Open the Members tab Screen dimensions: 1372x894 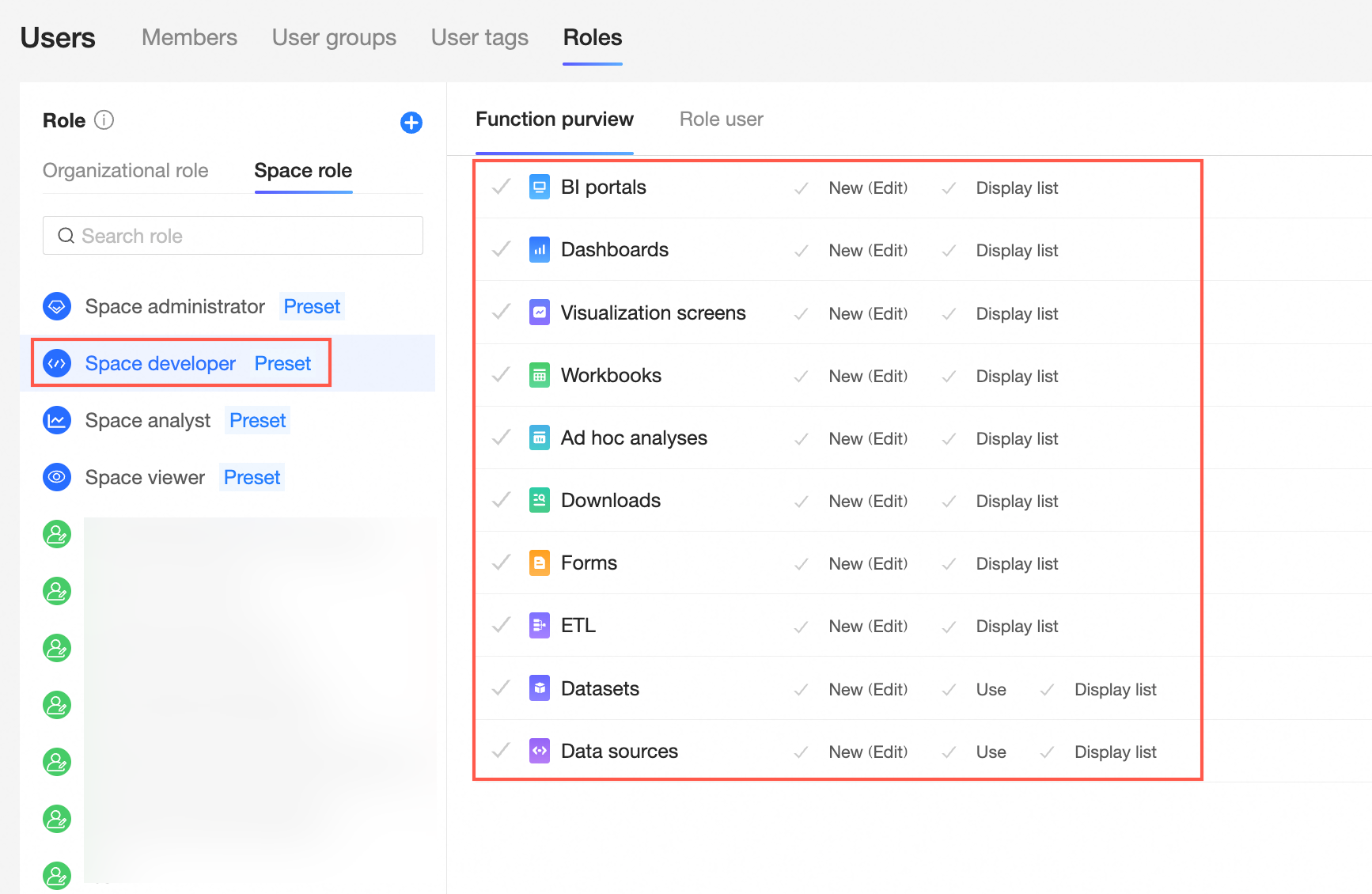(189, 37)
